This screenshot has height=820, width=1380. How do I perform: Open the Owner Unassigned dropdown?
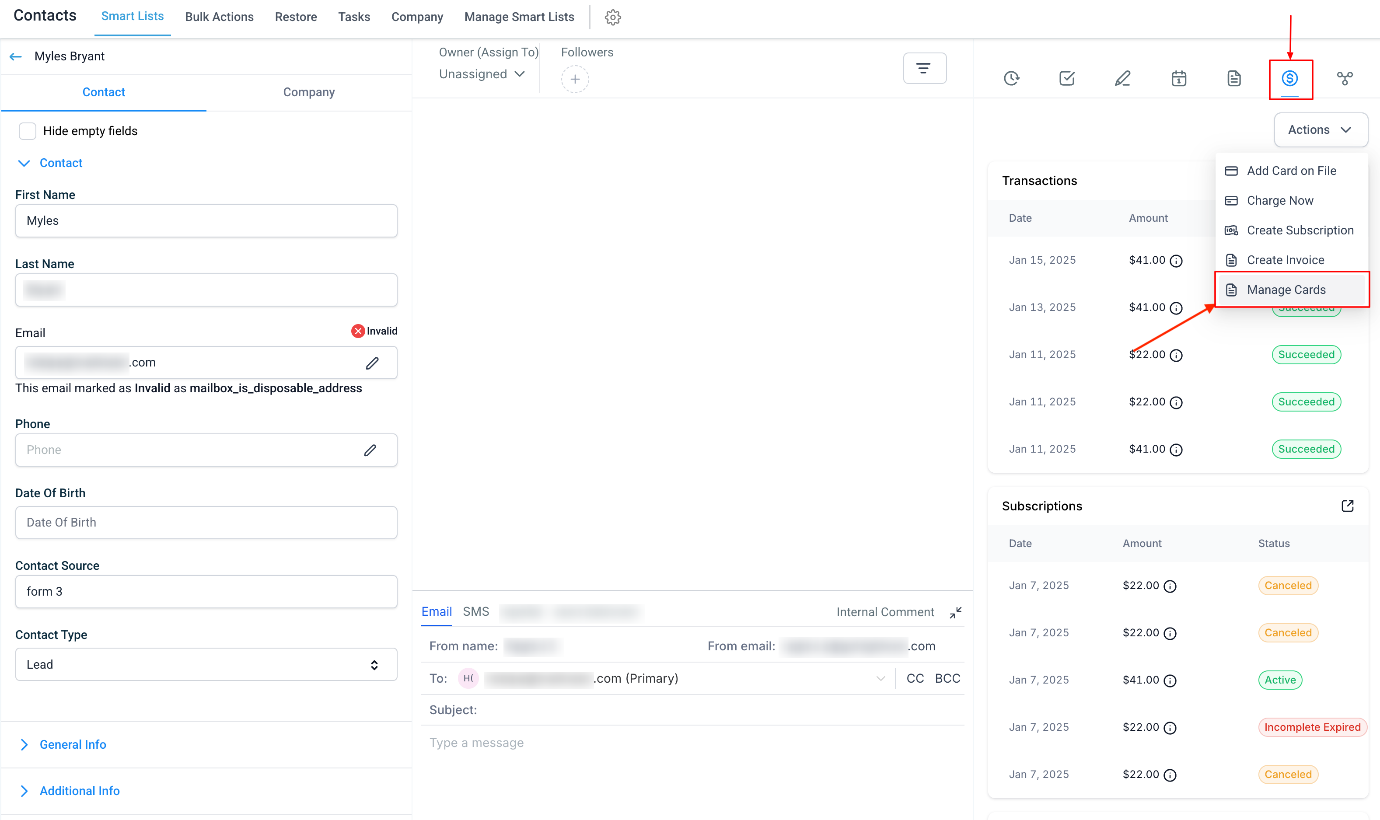point(482,74)
